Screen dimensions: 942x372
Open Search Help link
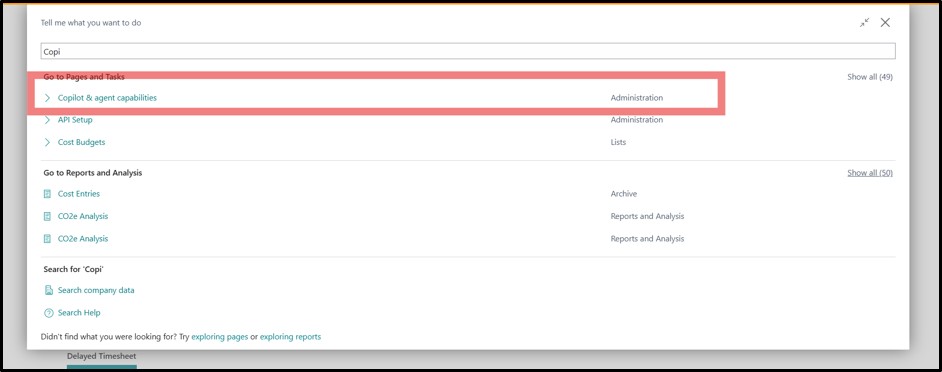click(x=79, y=313)
